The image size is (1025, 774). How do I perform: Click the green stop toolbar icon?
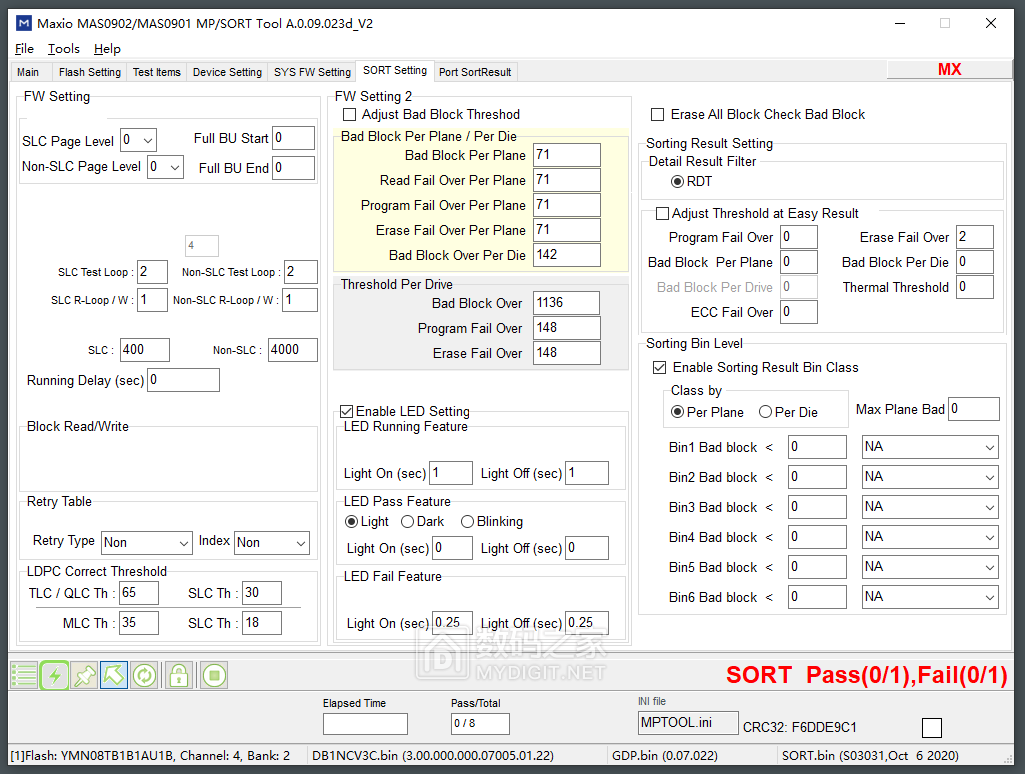[214, 675]
